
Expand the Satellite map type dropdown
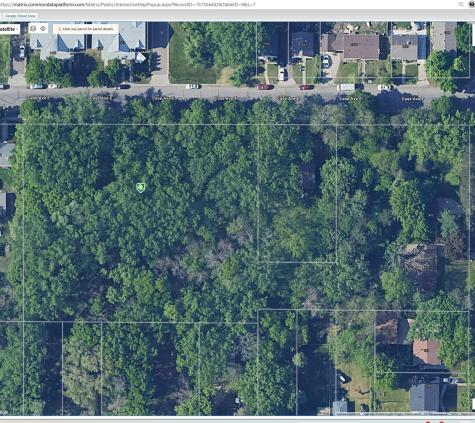point(9,29)
